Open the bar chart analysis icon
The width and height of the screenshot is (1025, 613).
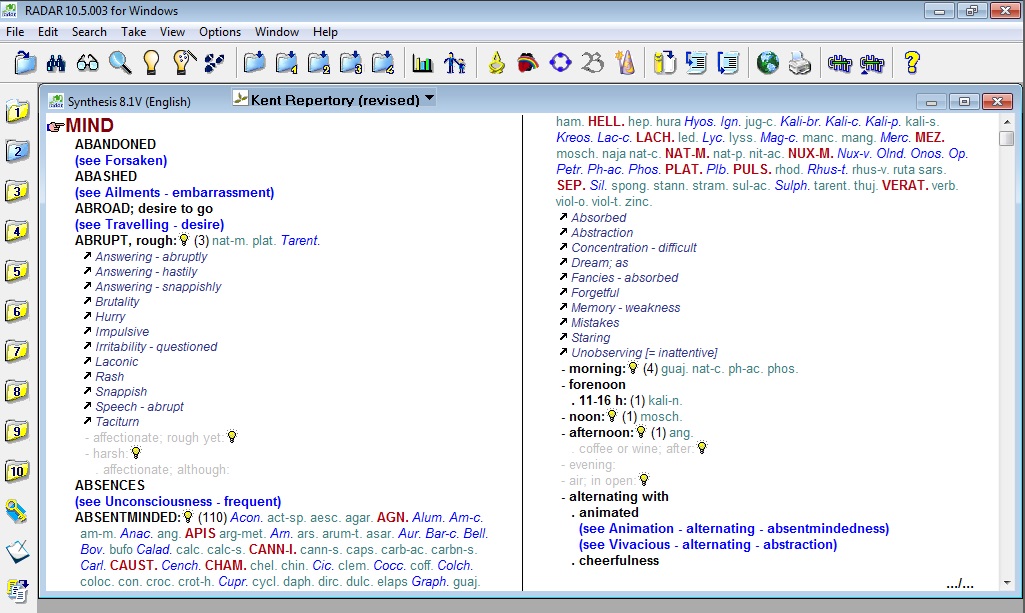[422, 63]
